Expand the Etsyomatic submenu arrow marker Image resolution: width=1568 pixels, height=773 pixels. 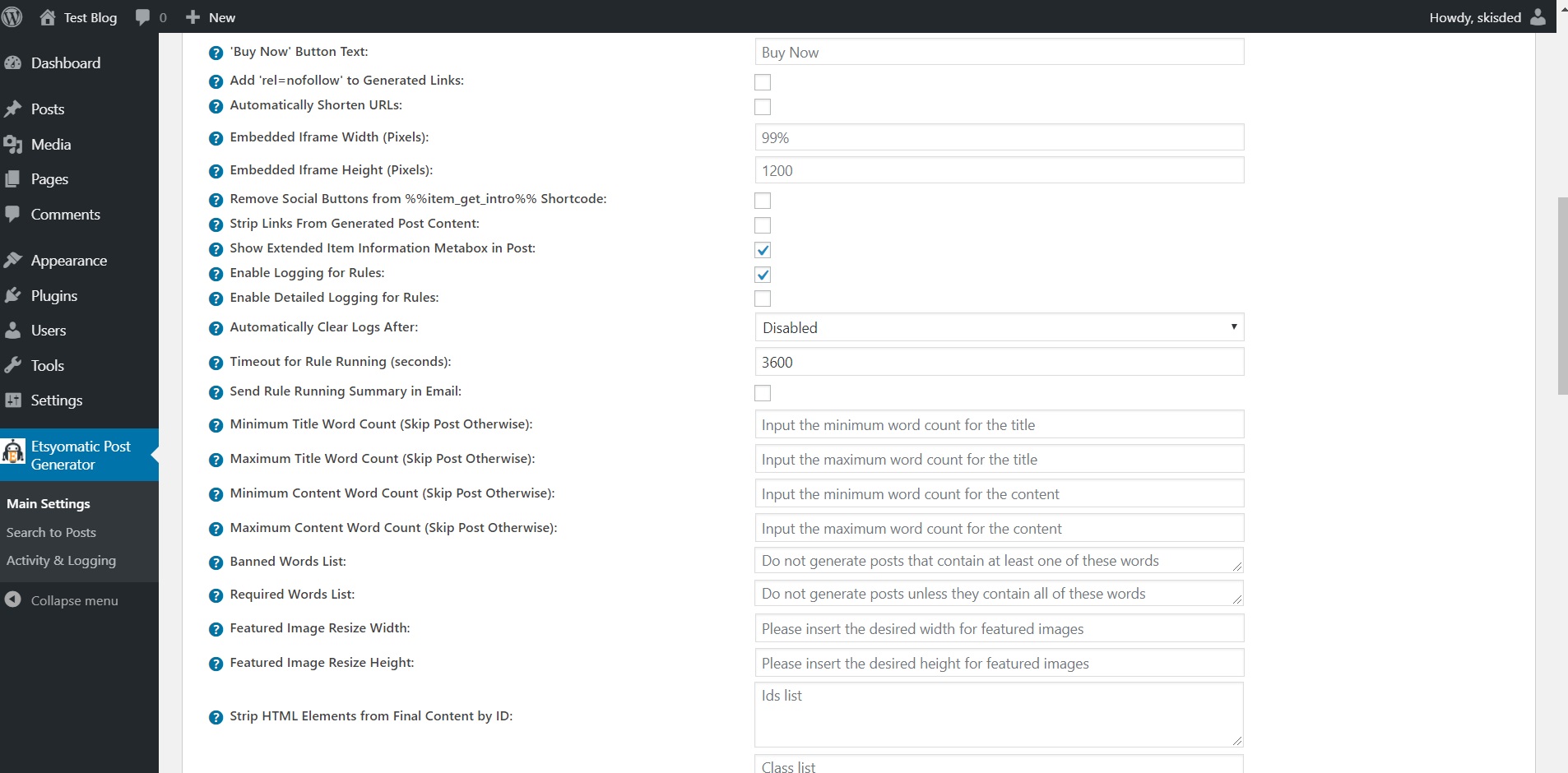coord(154,454)
